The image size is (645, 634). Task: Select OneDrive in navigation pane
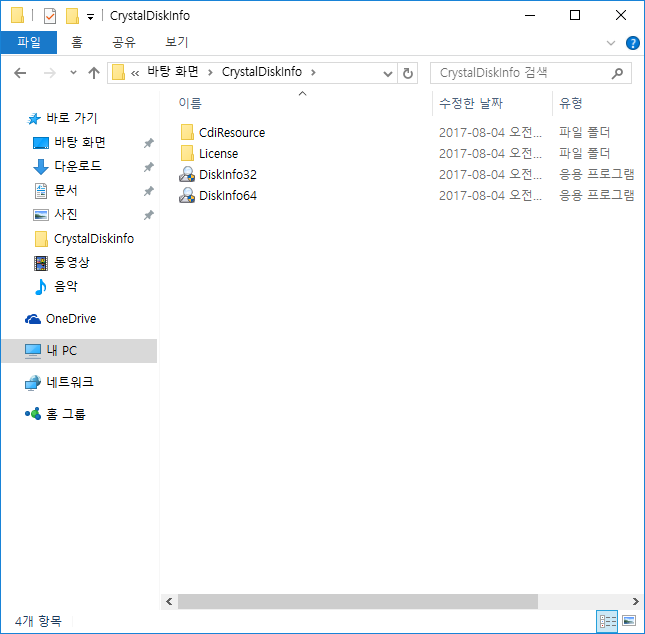71,319
